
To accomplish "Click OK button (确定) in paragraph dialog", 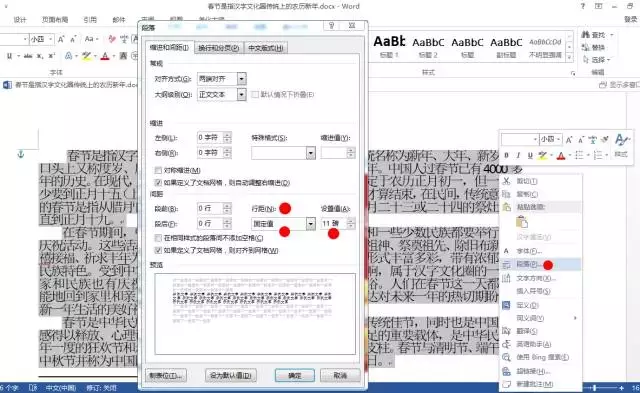I will (x=295, y=375).
